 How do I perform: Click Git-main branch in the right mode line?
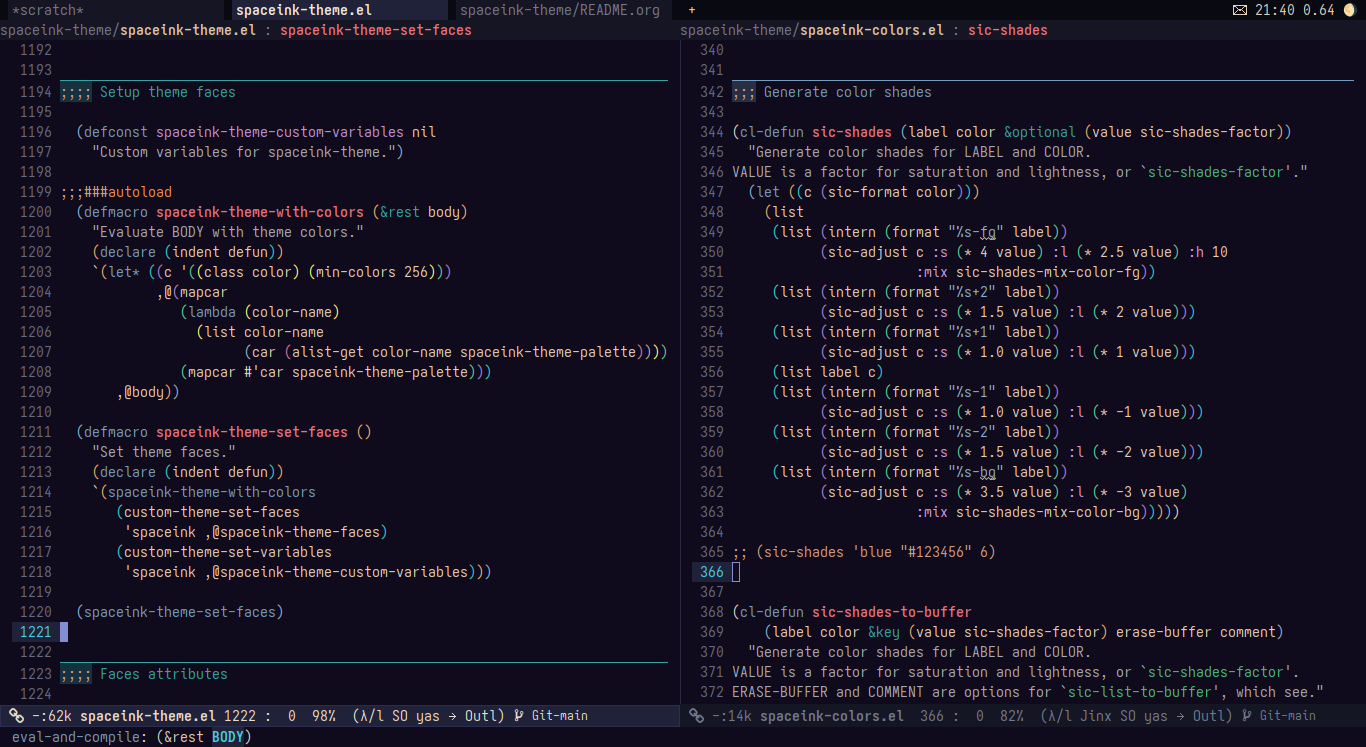(x=1278, y=716)
